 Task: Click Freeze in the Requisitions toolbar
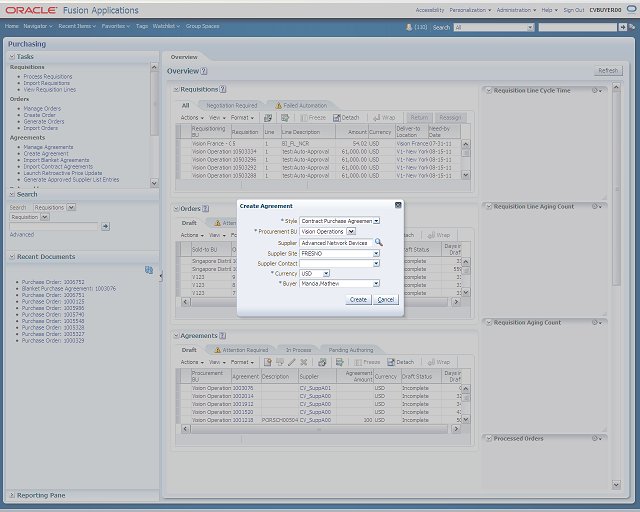(x=313, y=118)
